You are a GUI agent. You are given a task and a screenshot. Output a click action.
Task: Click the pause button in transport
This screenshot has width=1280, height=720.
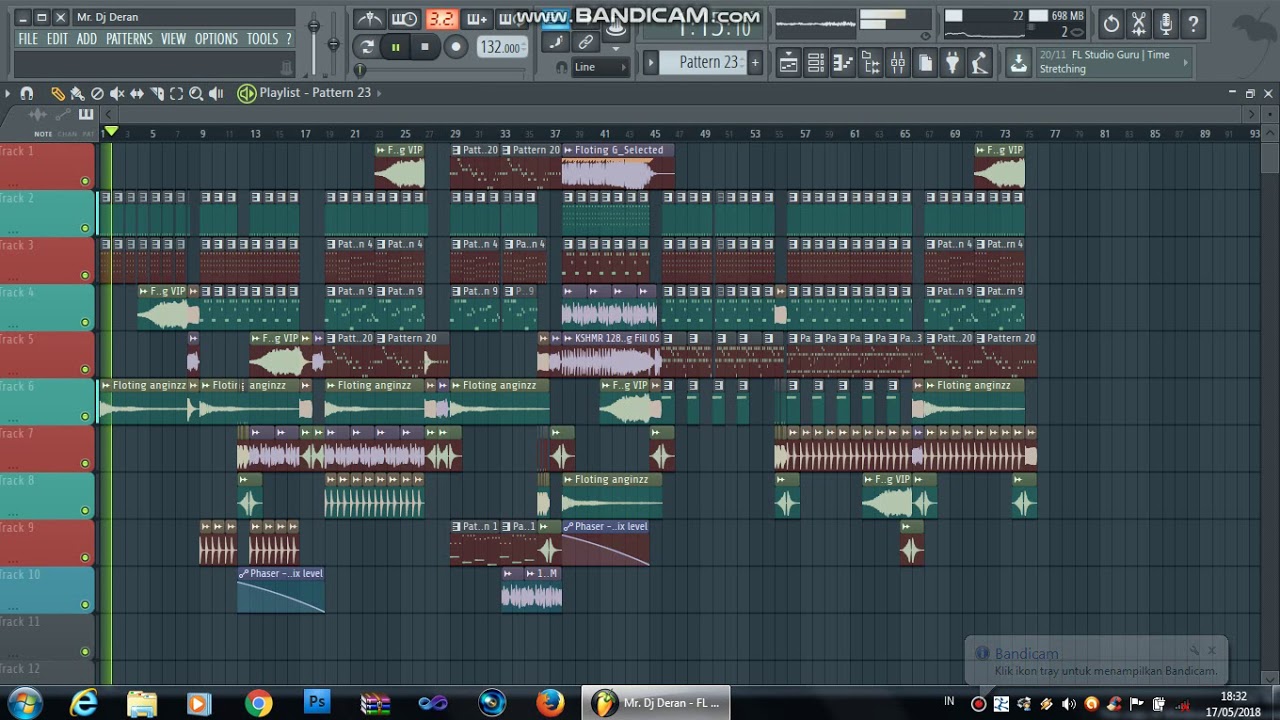pyautogui.click(x=395, y=47)
